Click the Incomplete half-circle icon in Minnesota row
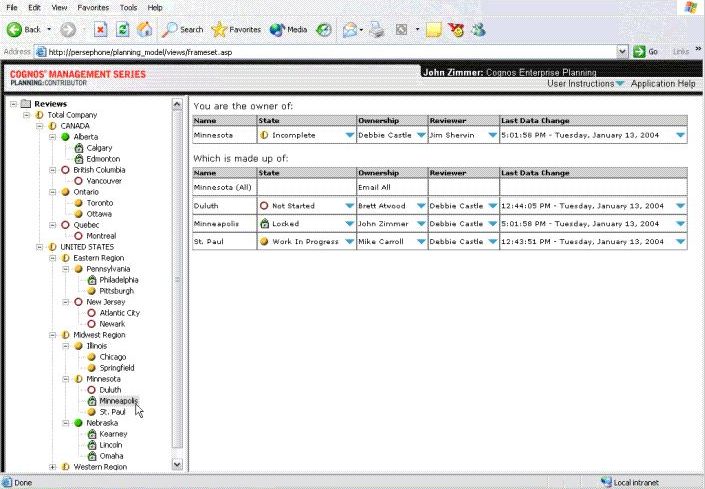Screen dimensions: 705x489 click(x=264, y=135)
